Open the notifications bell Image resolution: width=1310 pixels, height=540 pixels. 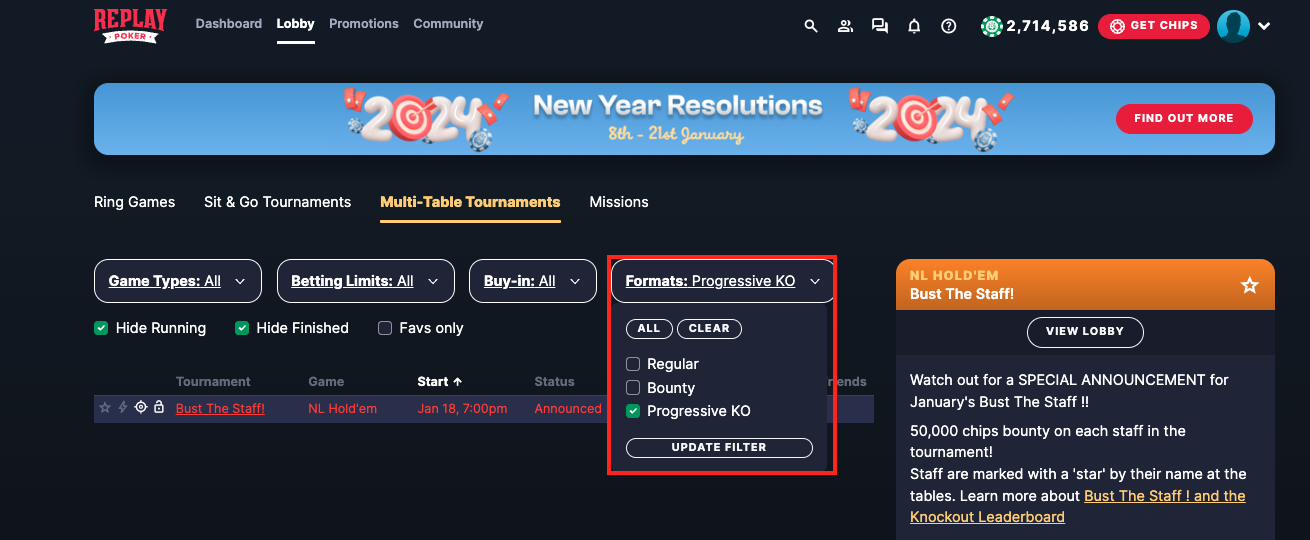coord(914,26)
